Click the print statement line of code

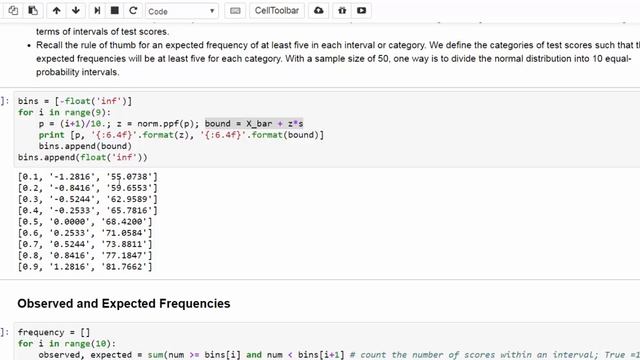pos(181,135)
